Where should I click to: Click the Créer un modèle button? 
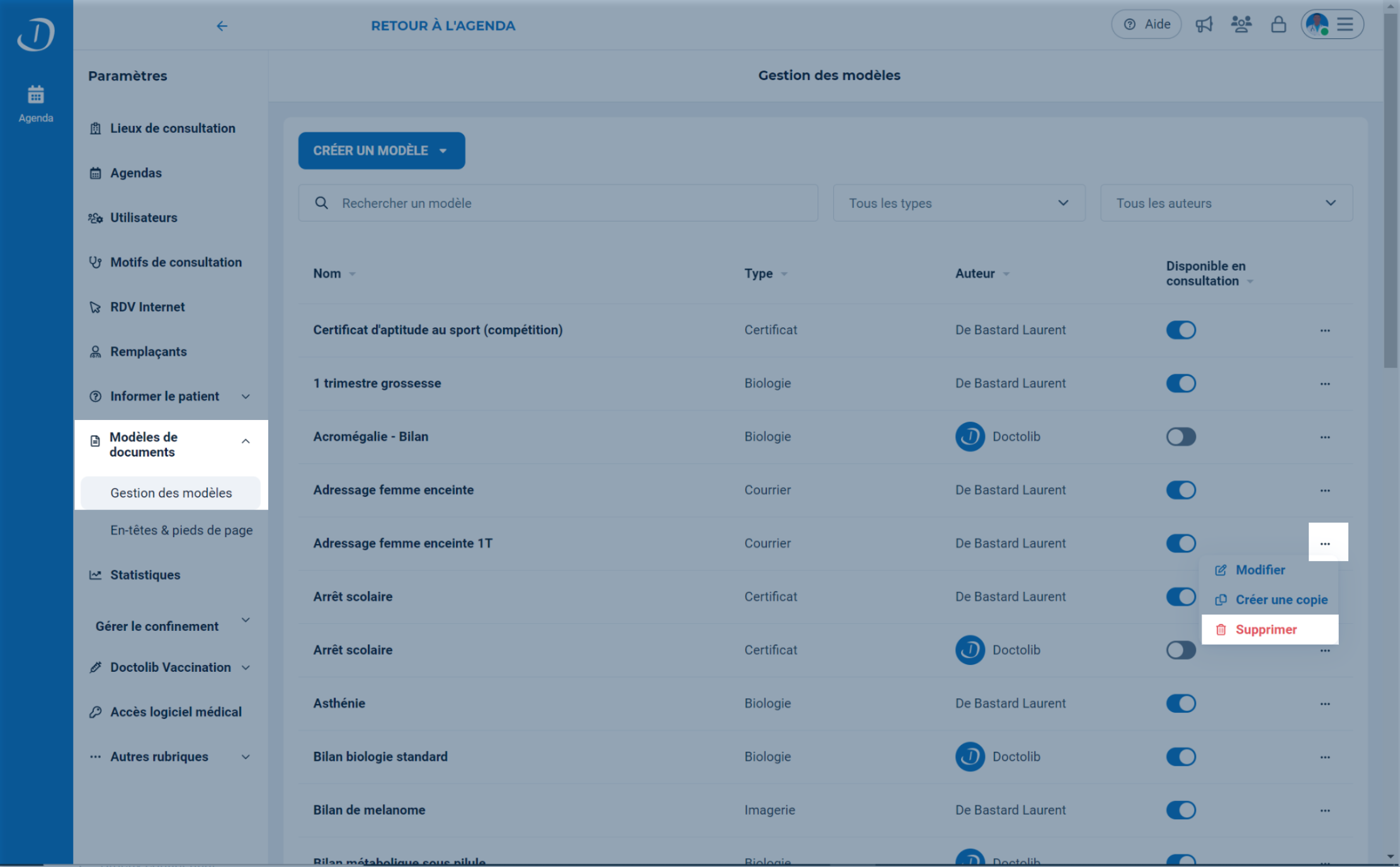coord(381,151)
